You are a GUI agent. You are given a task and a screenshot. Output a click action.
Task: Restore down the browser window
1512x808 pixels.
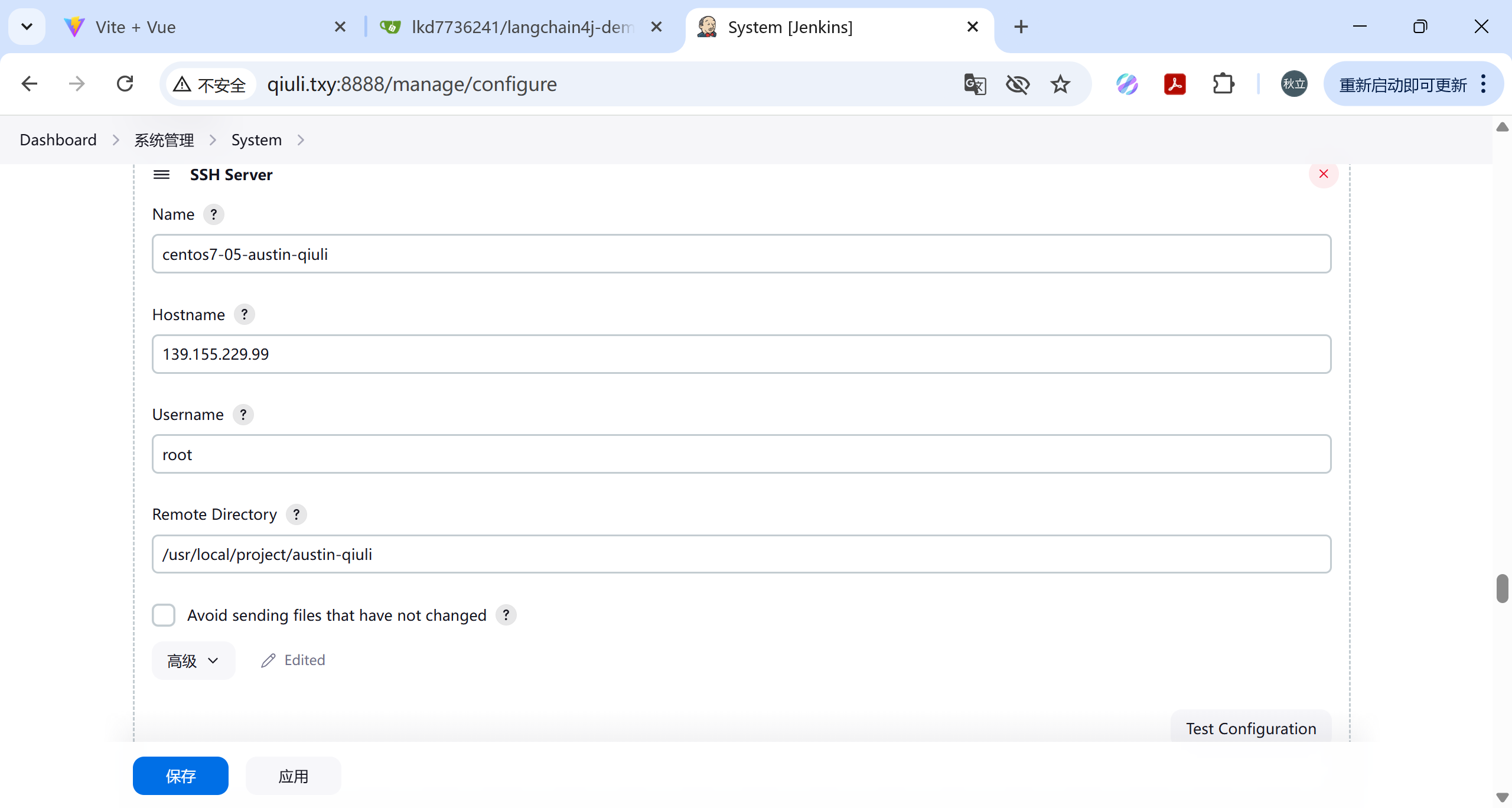pos(1420,27)
